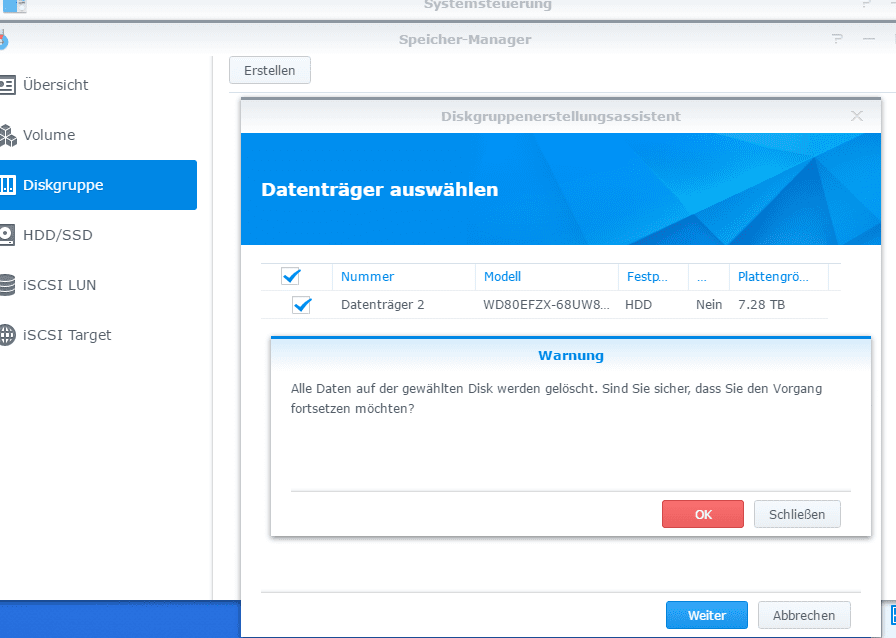Click the '...' column header
Screen dimensions: 896x638
[709, 277]
